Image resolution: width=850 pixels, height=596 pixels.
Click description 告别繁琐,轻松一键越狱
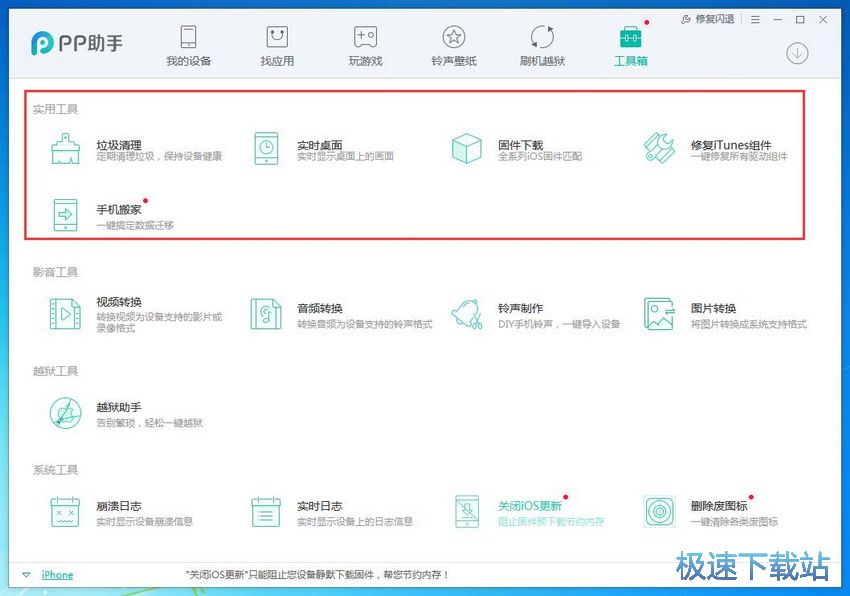(150, 422)
